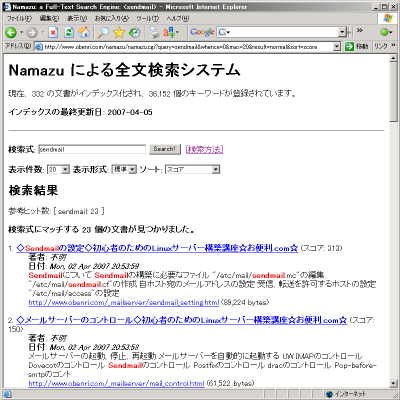Open the ファイル(F) menu

[x=19, y=18]
